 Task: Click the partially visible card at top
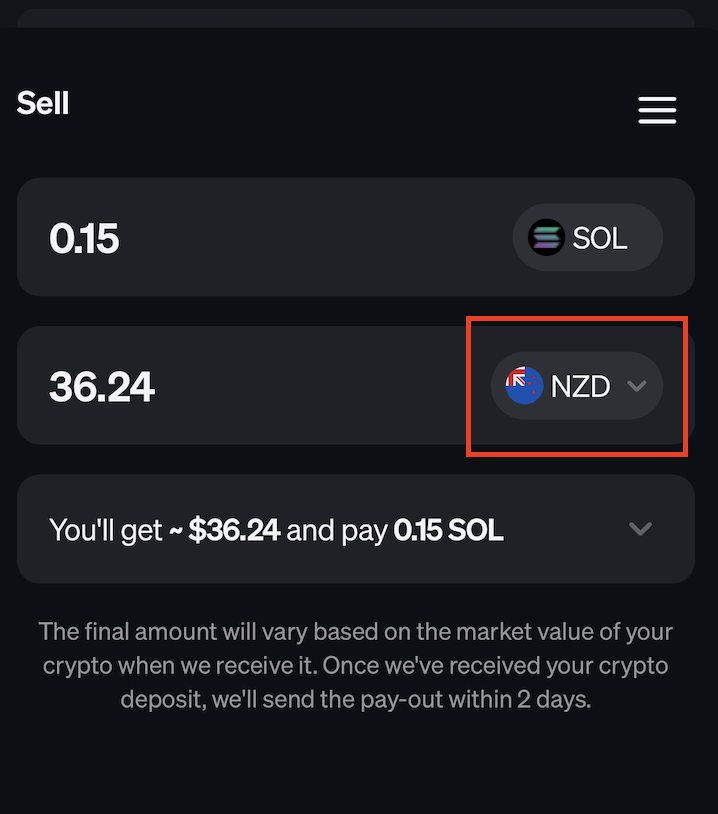355,18
